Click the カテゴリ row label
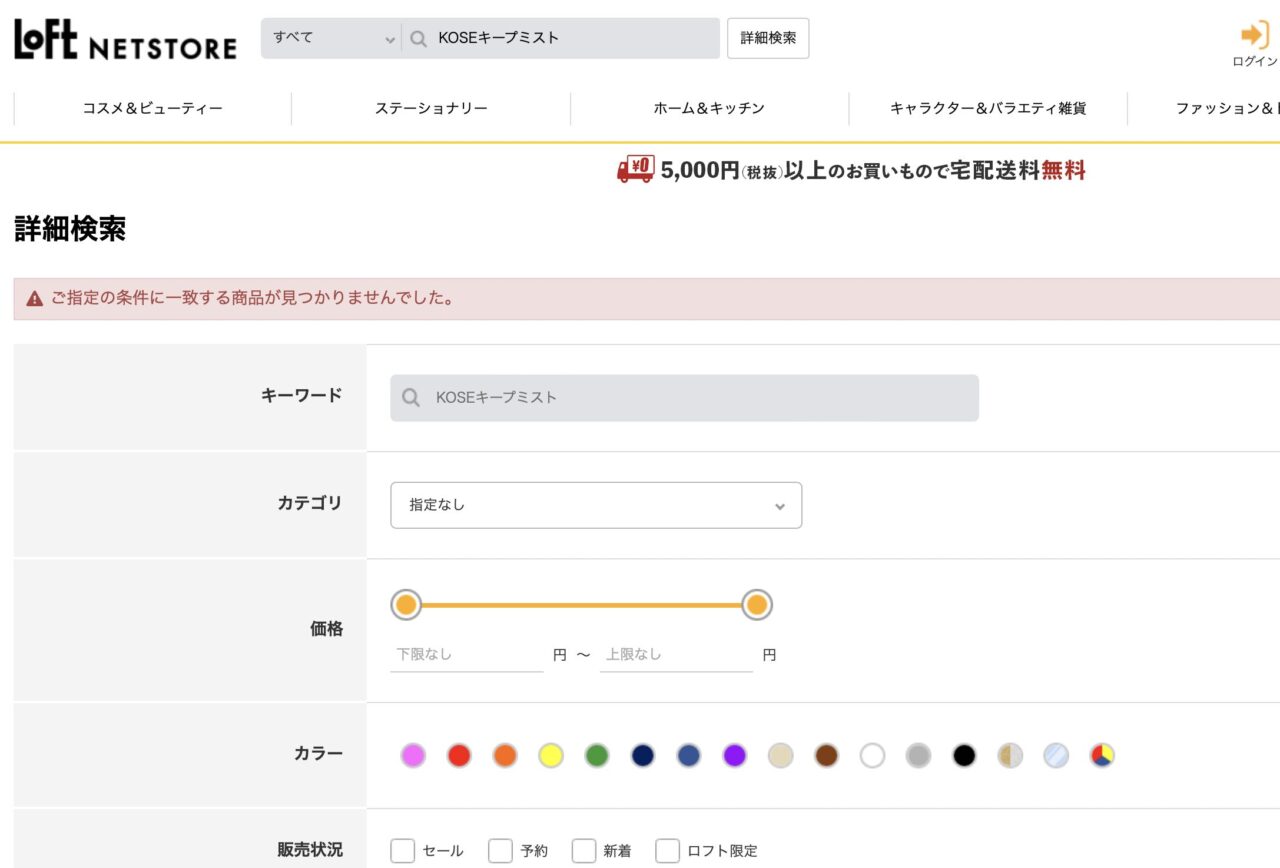 [309, 503]
